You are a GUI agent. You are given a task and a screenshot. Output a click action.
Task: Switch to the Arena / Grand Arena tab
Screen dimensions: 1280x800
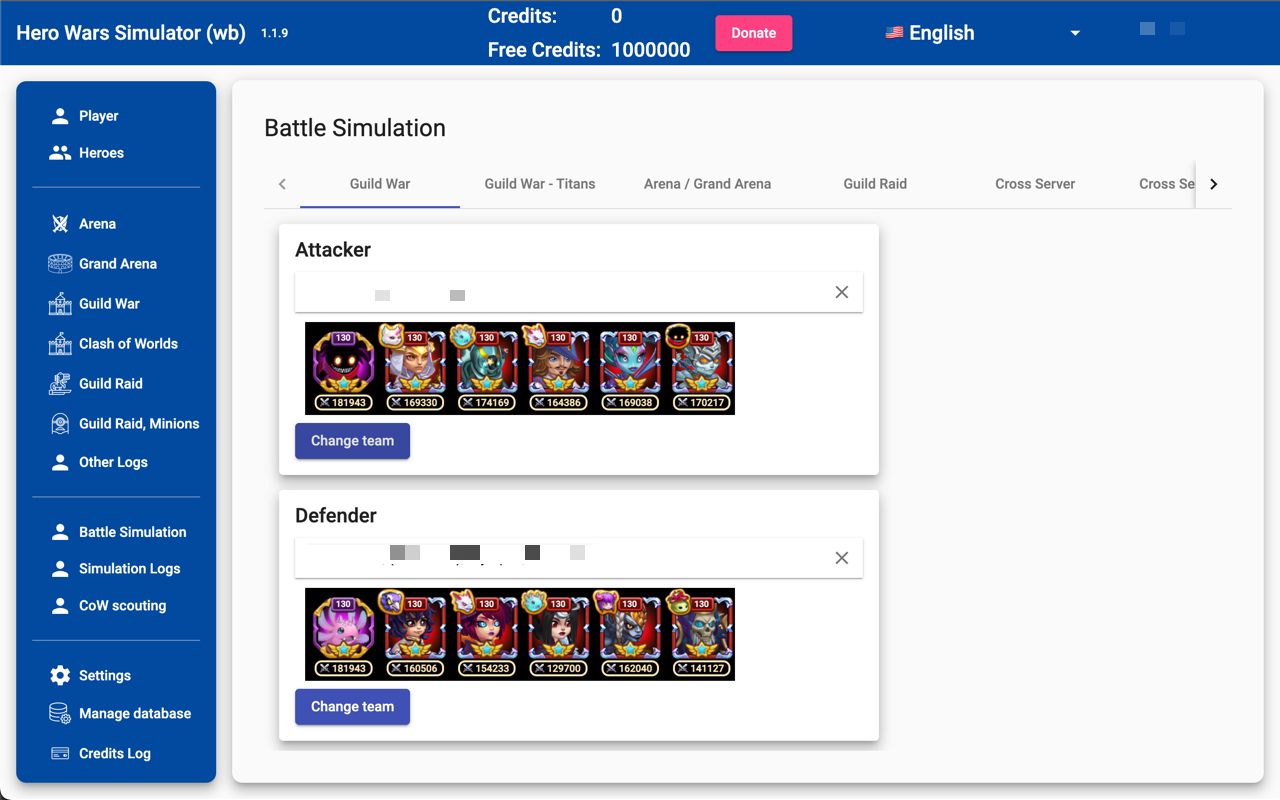point(707,184)
